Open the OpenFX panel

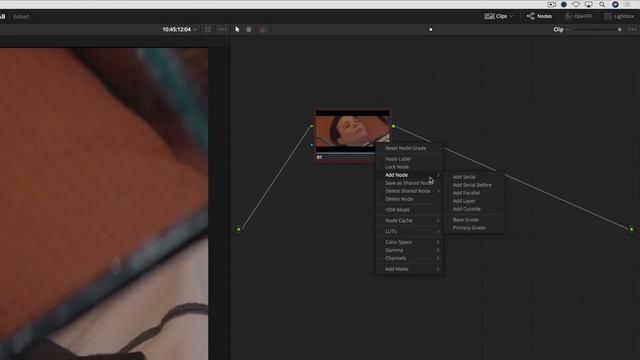pyautogui.click(x=578, y=16)
